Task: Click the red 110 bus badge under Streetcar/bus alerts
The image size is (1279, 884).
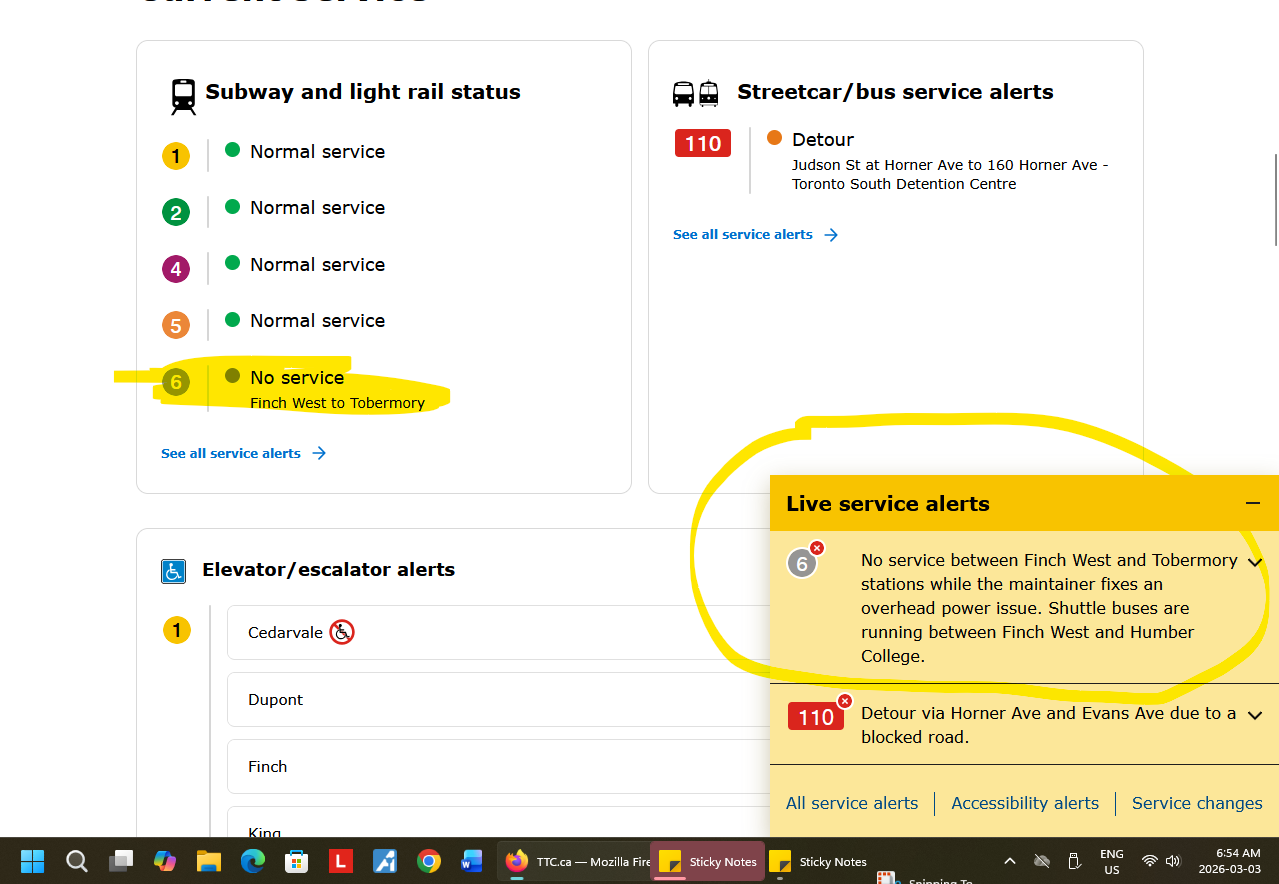Action: click(x=703, y=143)
